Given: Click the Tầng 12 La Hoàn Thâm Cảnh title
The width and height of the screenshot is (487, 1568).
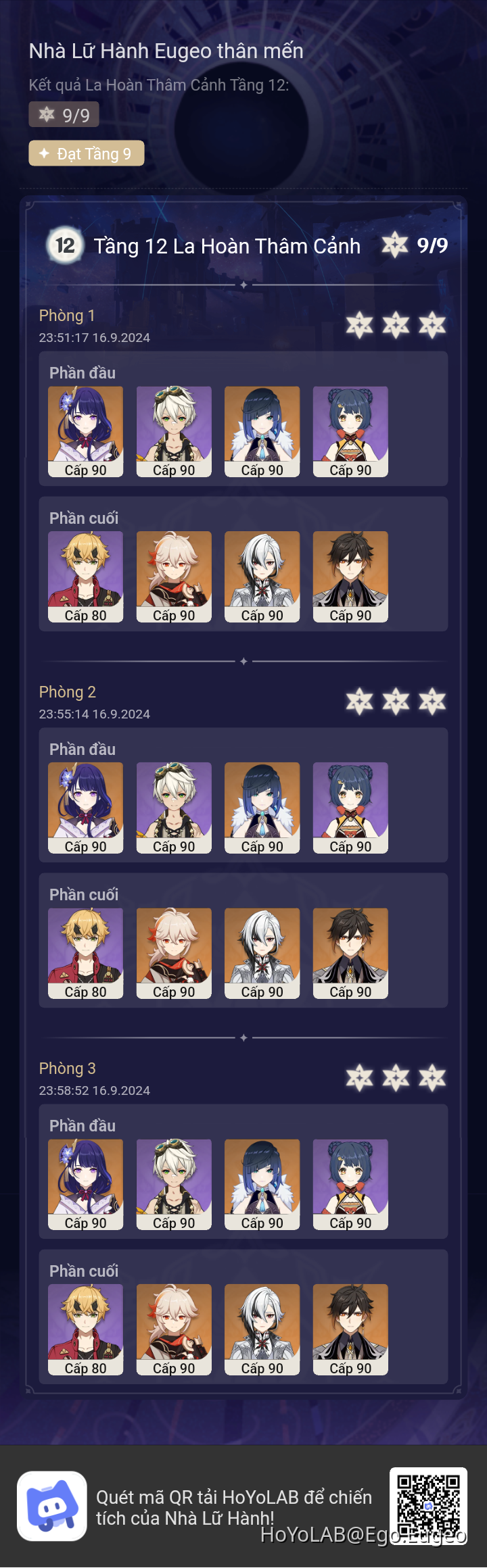Looking at the screenshot, I should [227, 246].
